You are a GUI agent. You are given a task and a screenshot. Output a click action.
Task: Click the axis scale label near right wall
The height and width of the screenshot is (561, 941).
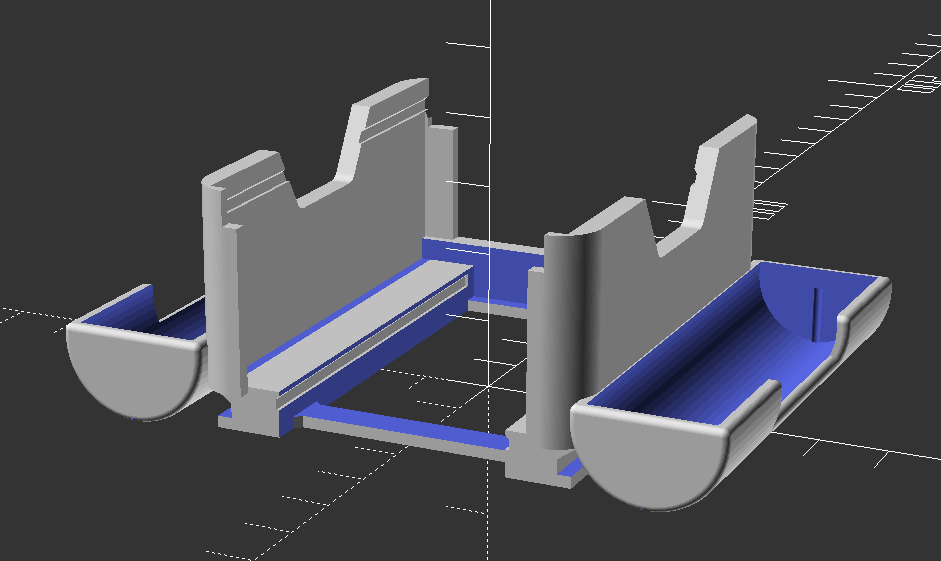(768, 209)
